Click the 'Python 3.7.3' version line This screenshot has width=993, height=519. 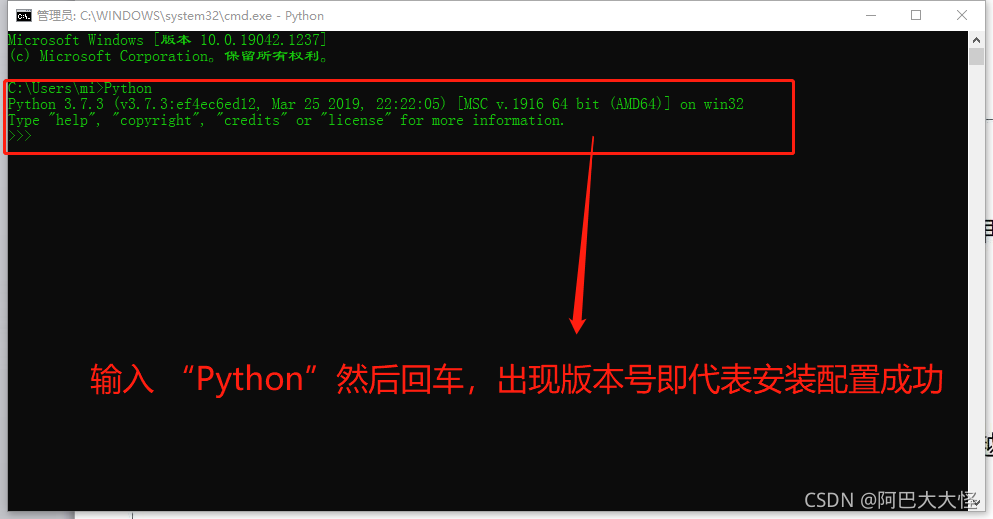click(x=376, y=104)
